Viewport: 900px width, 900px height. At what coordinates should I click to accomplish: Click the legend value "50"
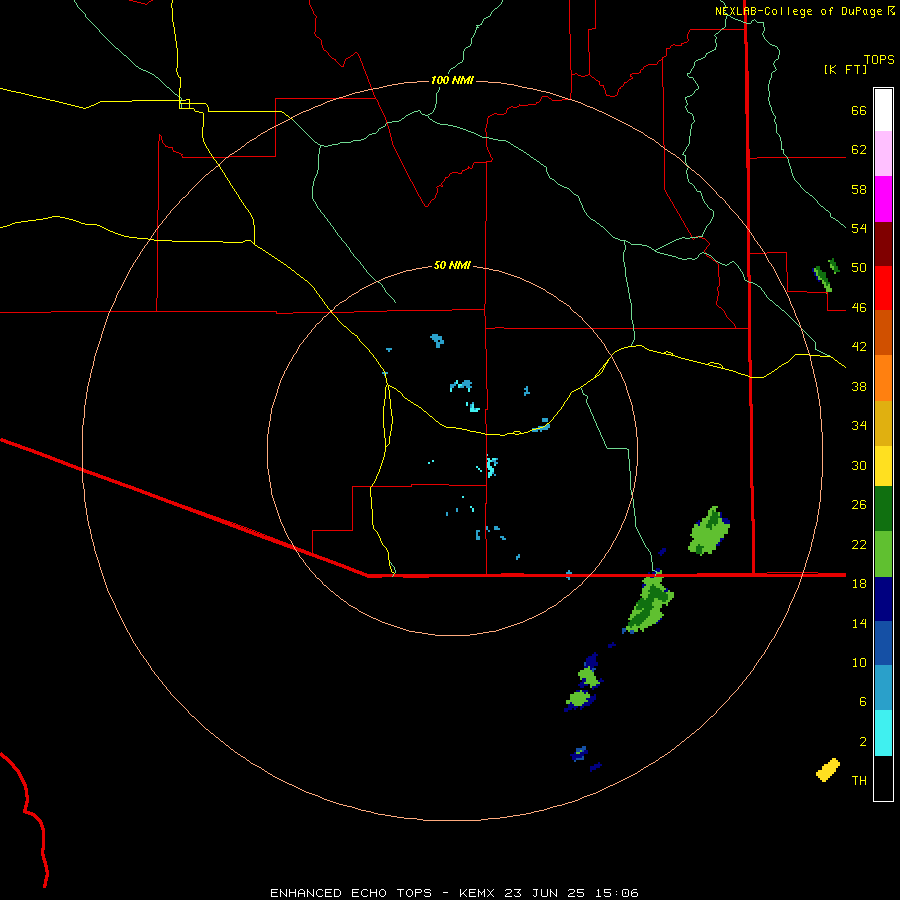pos(859,268)
